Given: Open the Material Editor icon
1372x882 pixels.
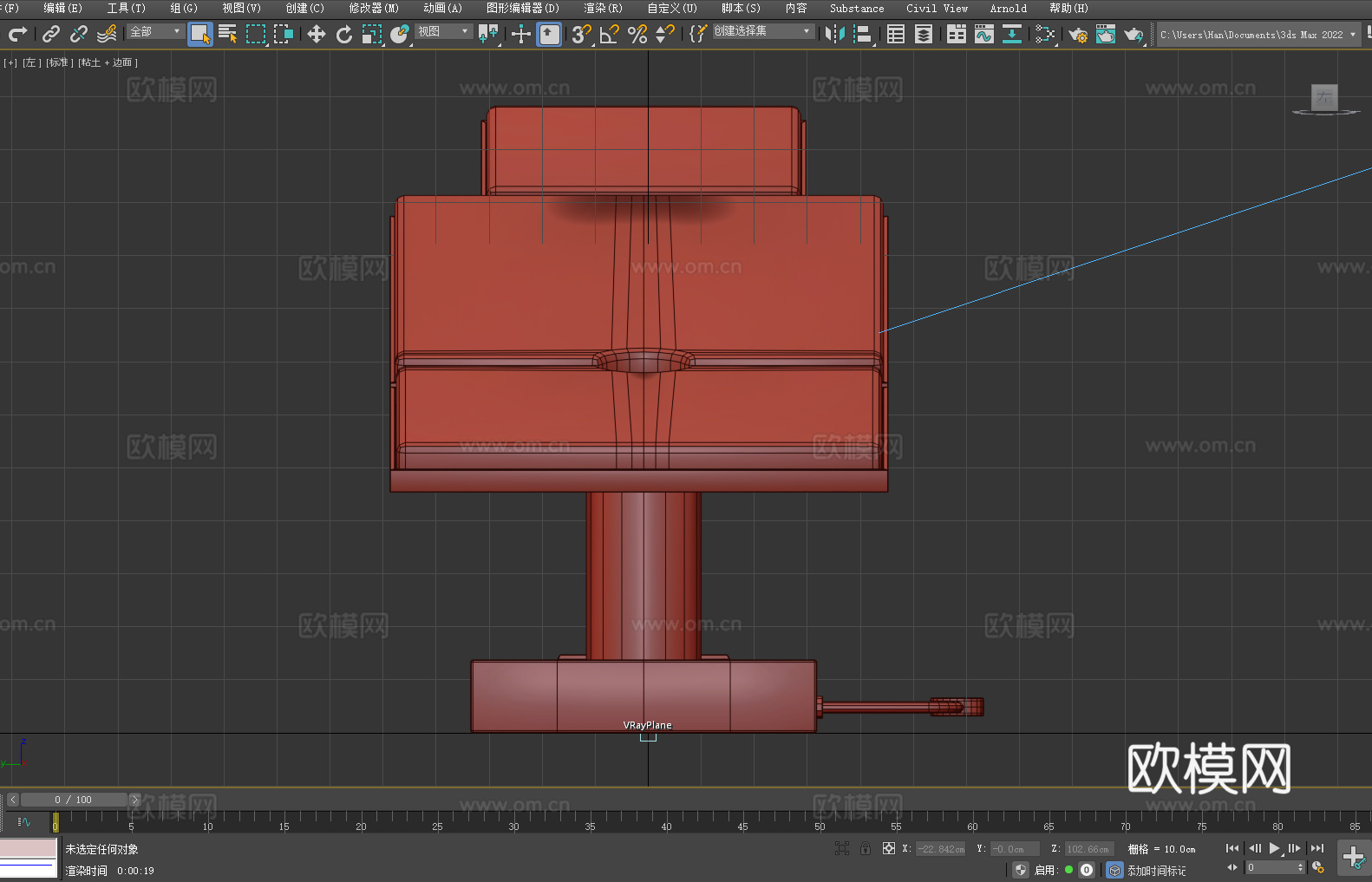Looking at the screenshot, I should coord(1045,34).
